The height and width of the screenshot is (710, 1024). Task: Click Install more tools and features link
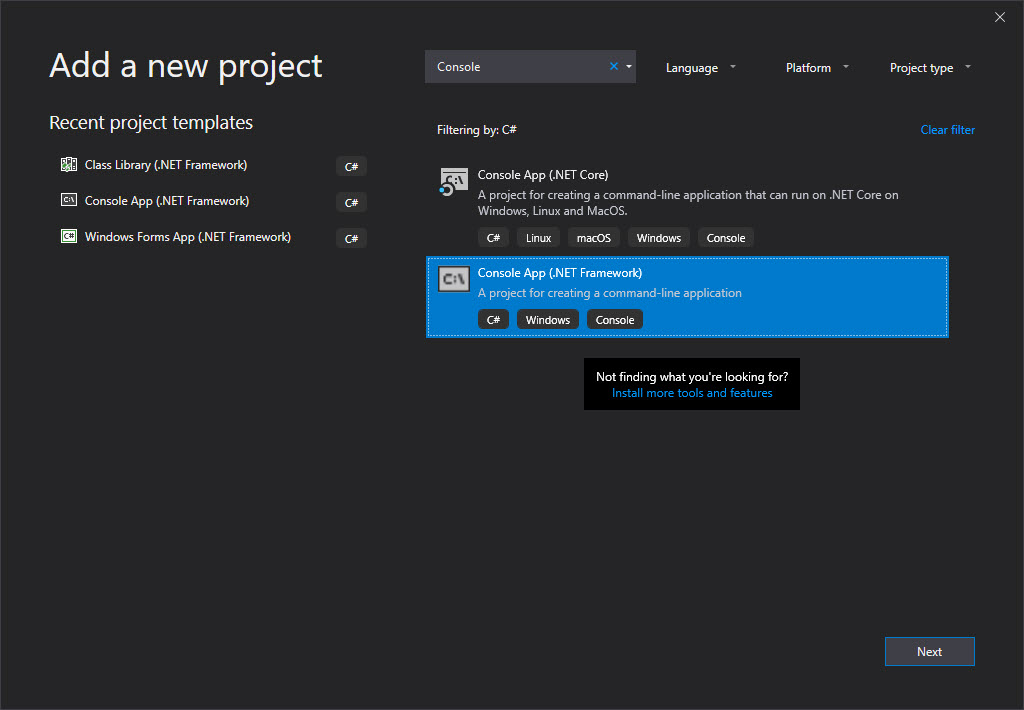click(x=692, y=393)
